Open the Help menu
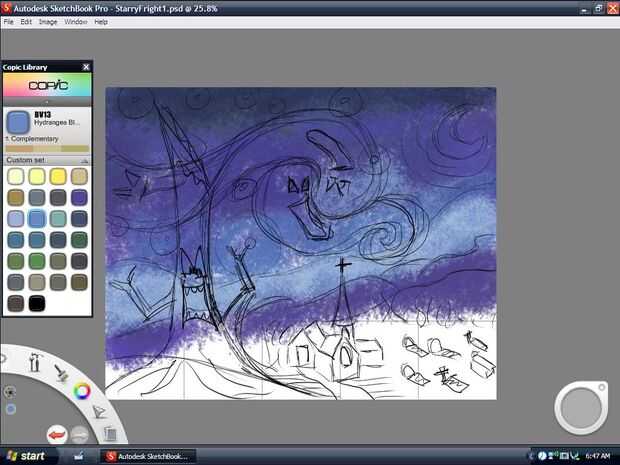620x465 pixels. coord(101,22)
